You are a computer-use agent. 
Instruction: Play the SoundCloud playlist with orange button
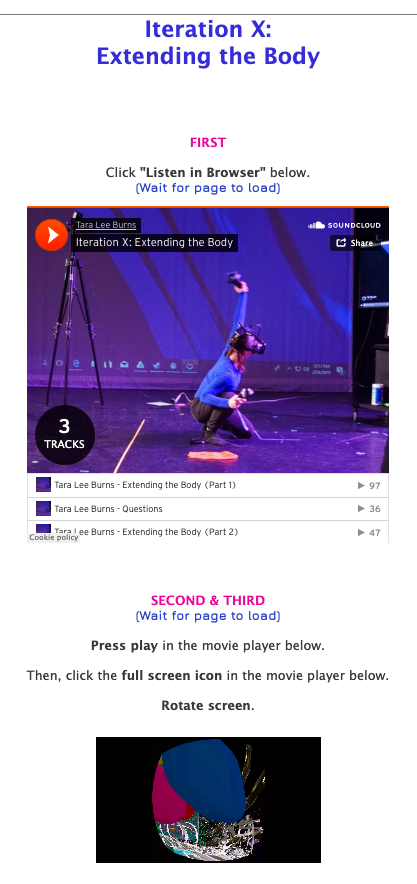[x=51, y=235]
